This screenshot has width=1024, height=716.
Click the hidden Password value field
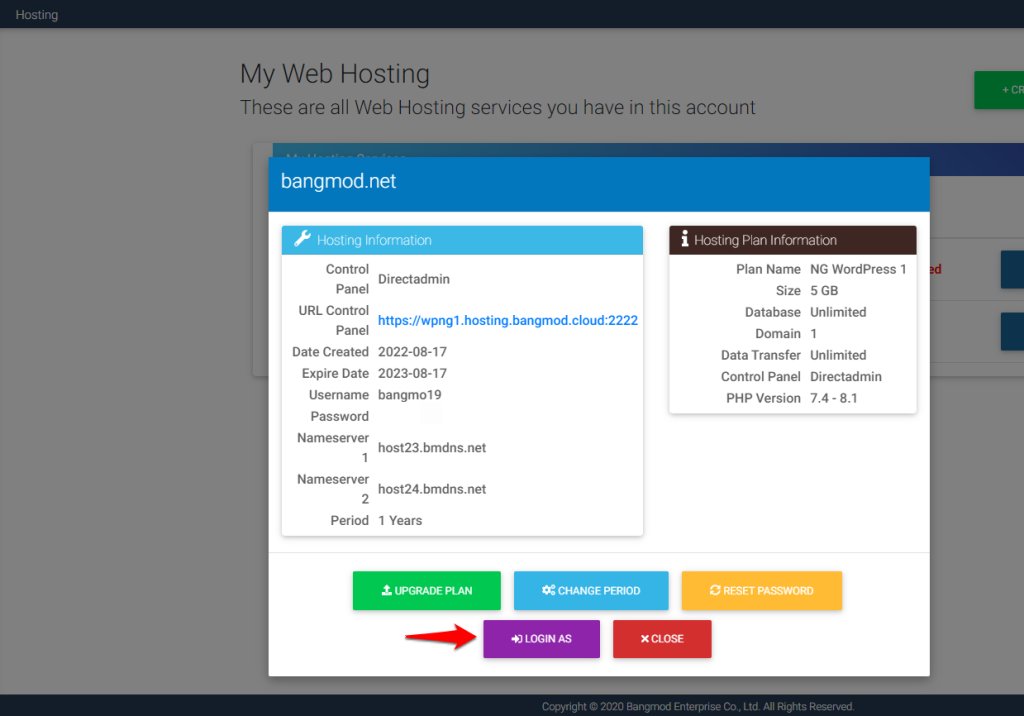pyautogui.click(x=430, y=416)
